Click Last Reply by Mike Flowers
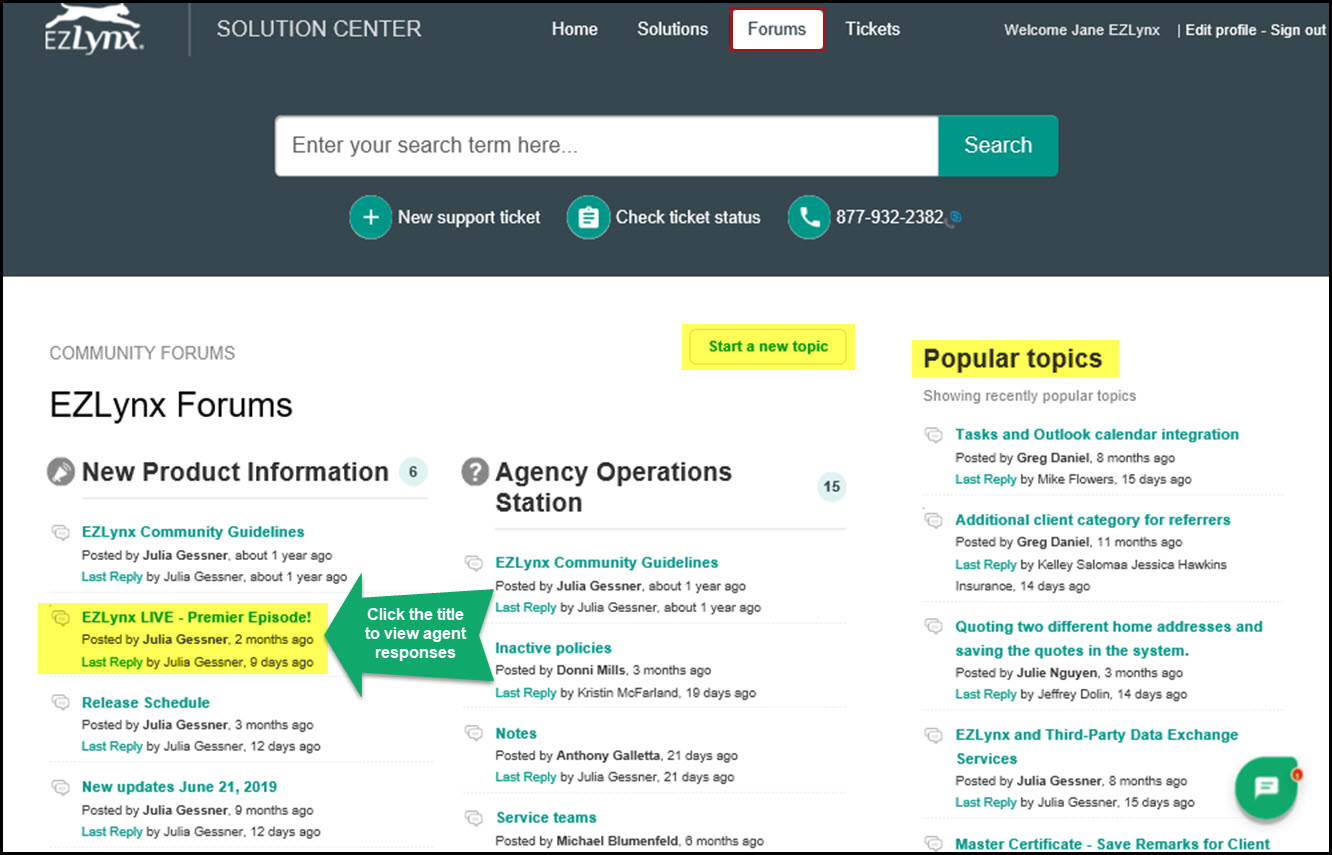The height and width of the screenshot is (855, 1332). [x=986, y=480]
